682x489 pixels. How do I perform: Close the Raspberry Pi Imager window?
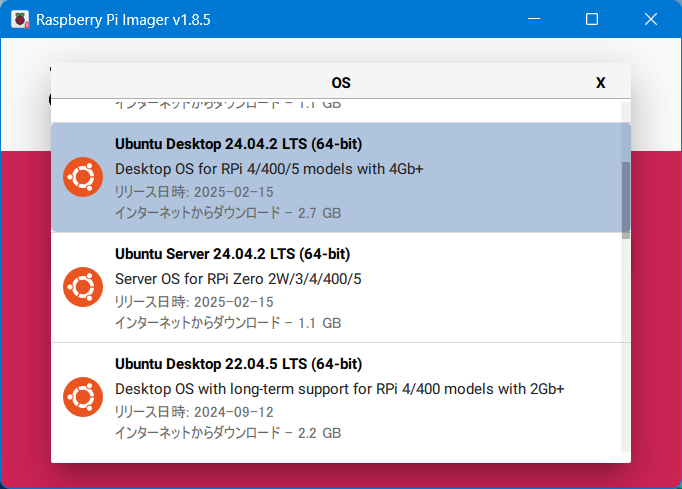click(651, 19)
